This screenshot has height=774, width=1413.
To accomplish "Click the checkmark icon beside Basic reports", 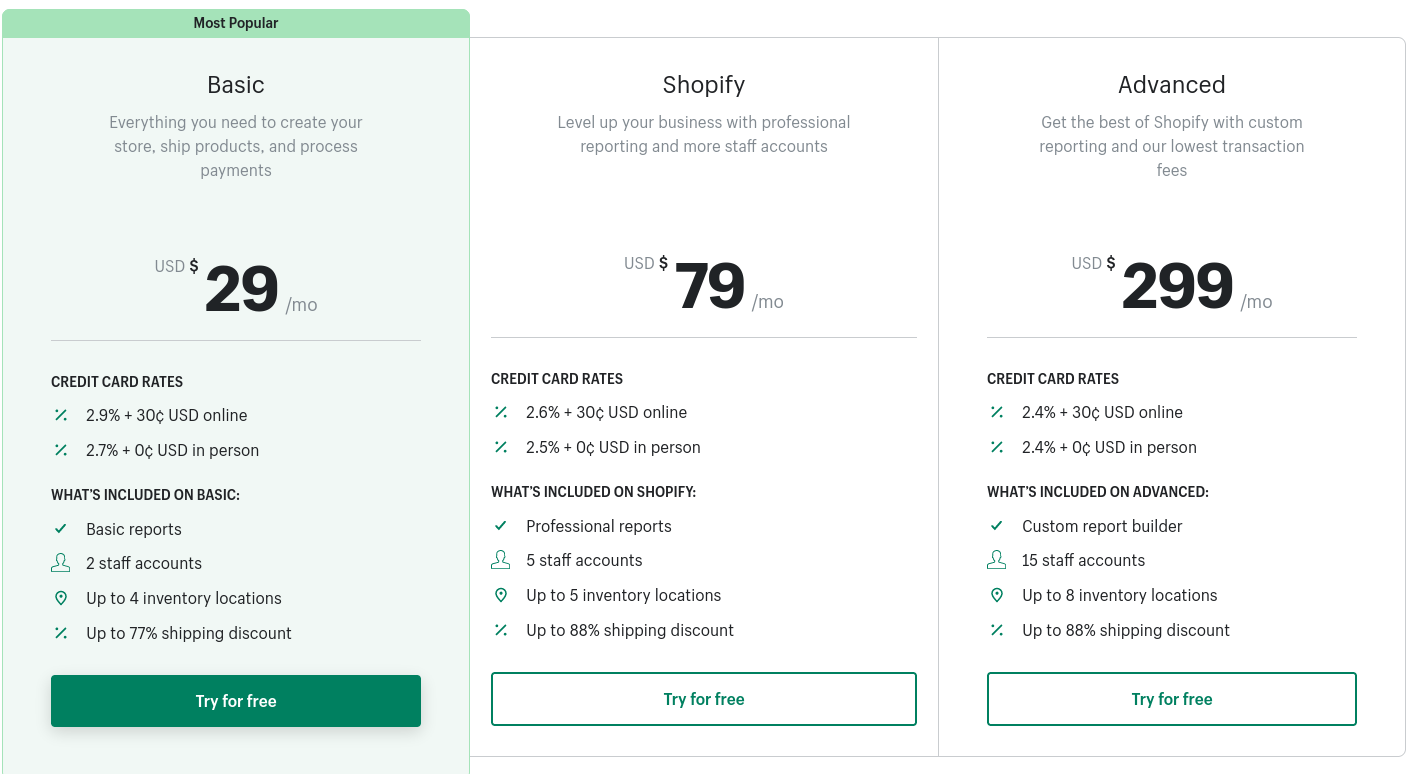I will tap(61, 529).
